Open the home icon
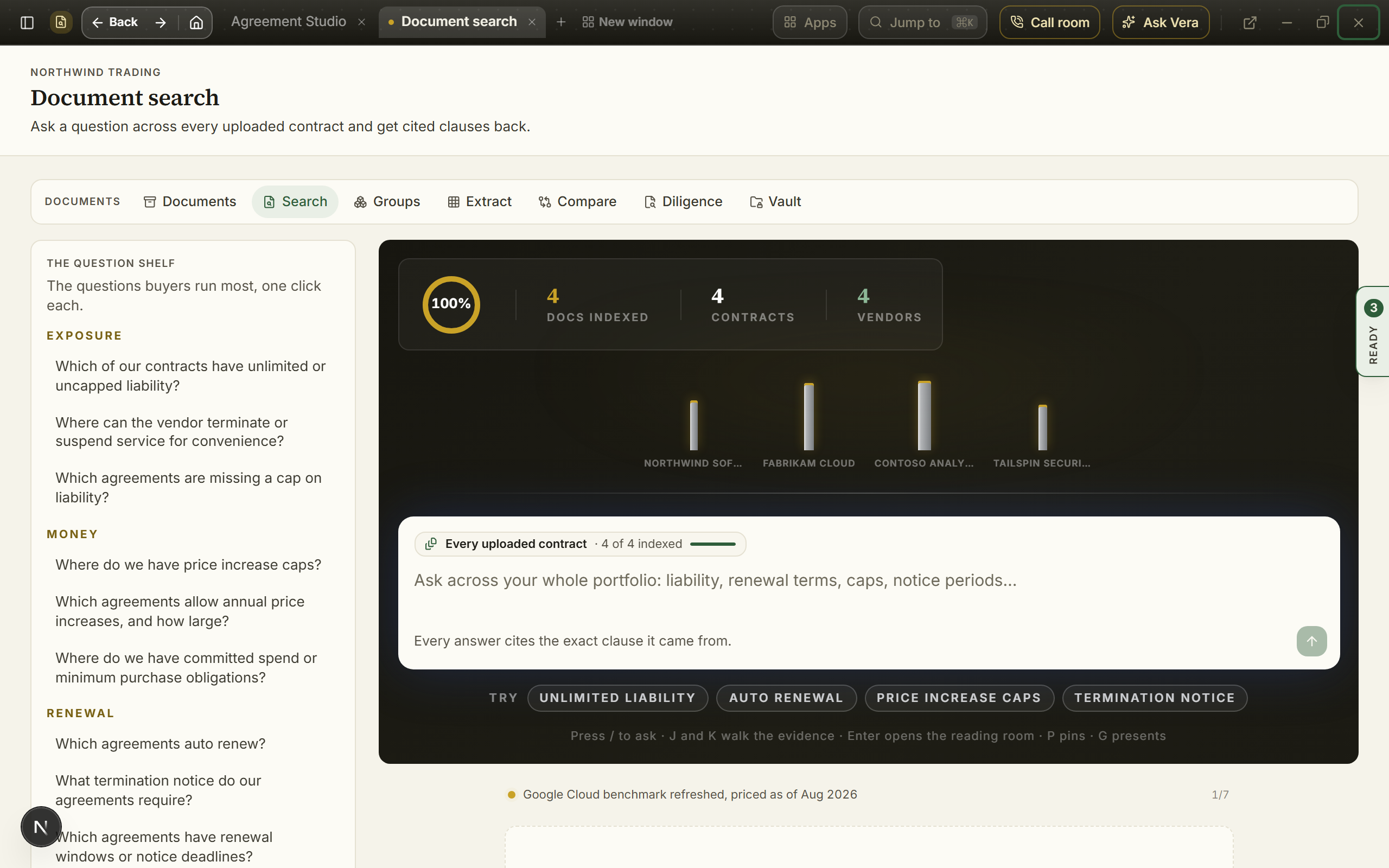 (196, 22)
